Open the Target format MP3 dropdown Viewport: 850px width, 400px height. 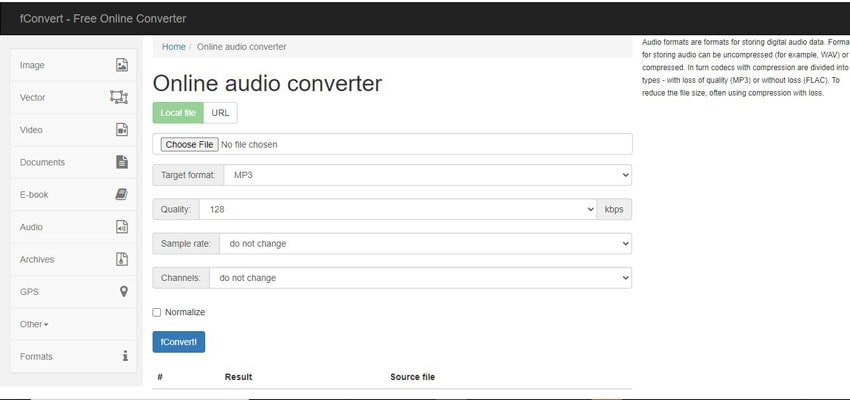click(428, 175)
